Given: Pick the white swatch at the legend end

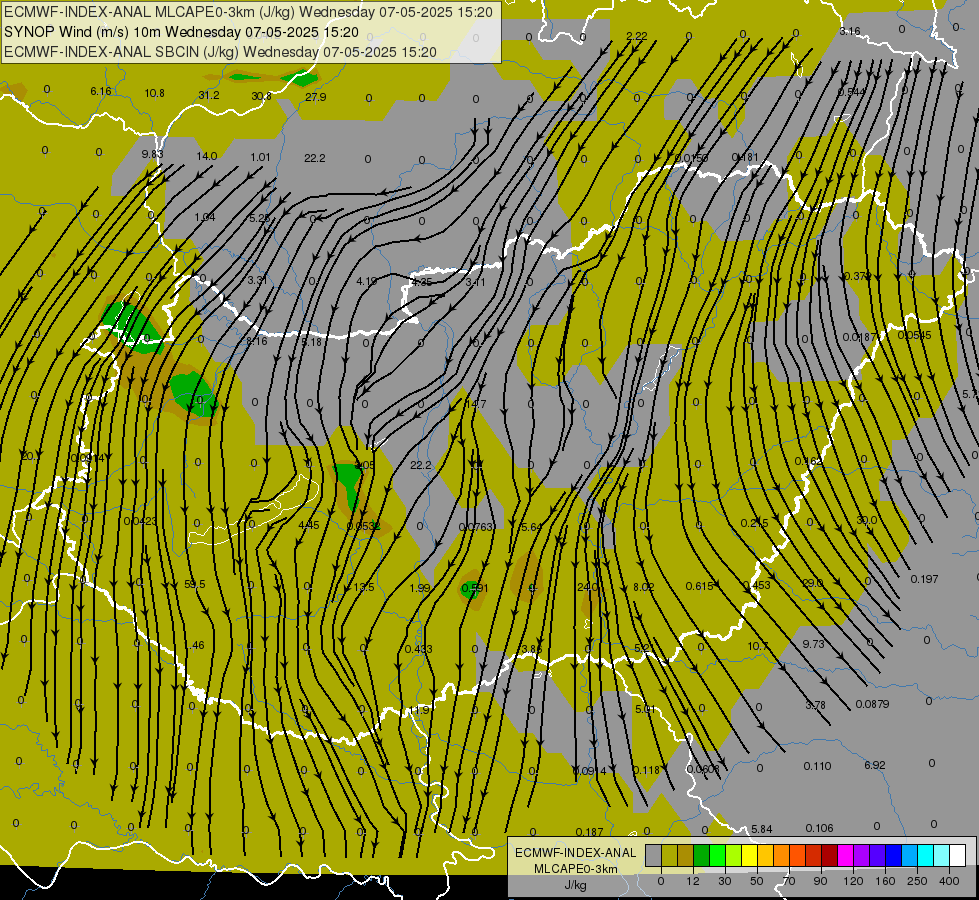Looking at the screenshot, I should pyautogui.click(x=957, y=856).
